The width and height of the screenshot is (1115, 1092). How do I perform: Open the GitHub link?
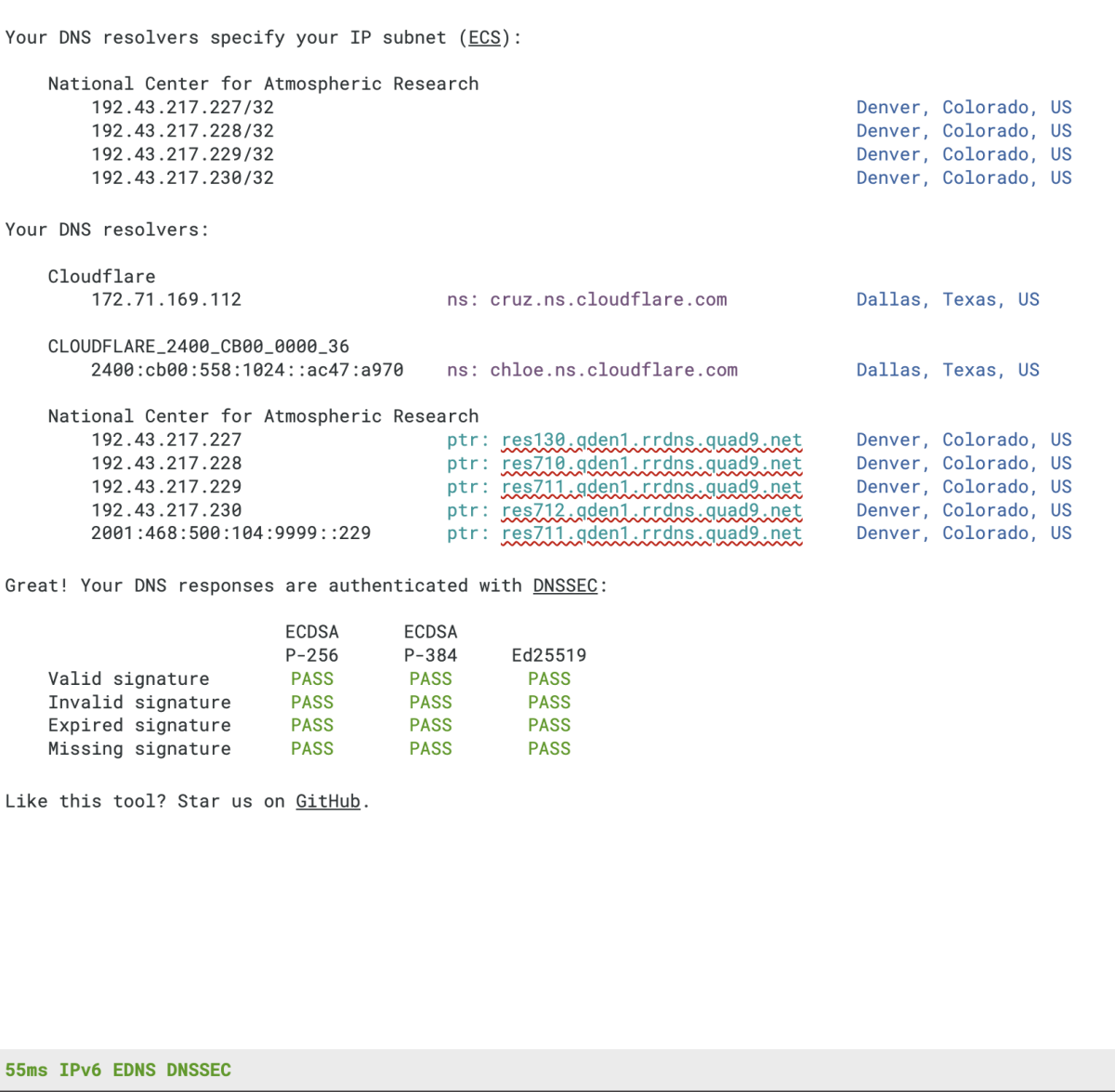[x=328, y=802]
